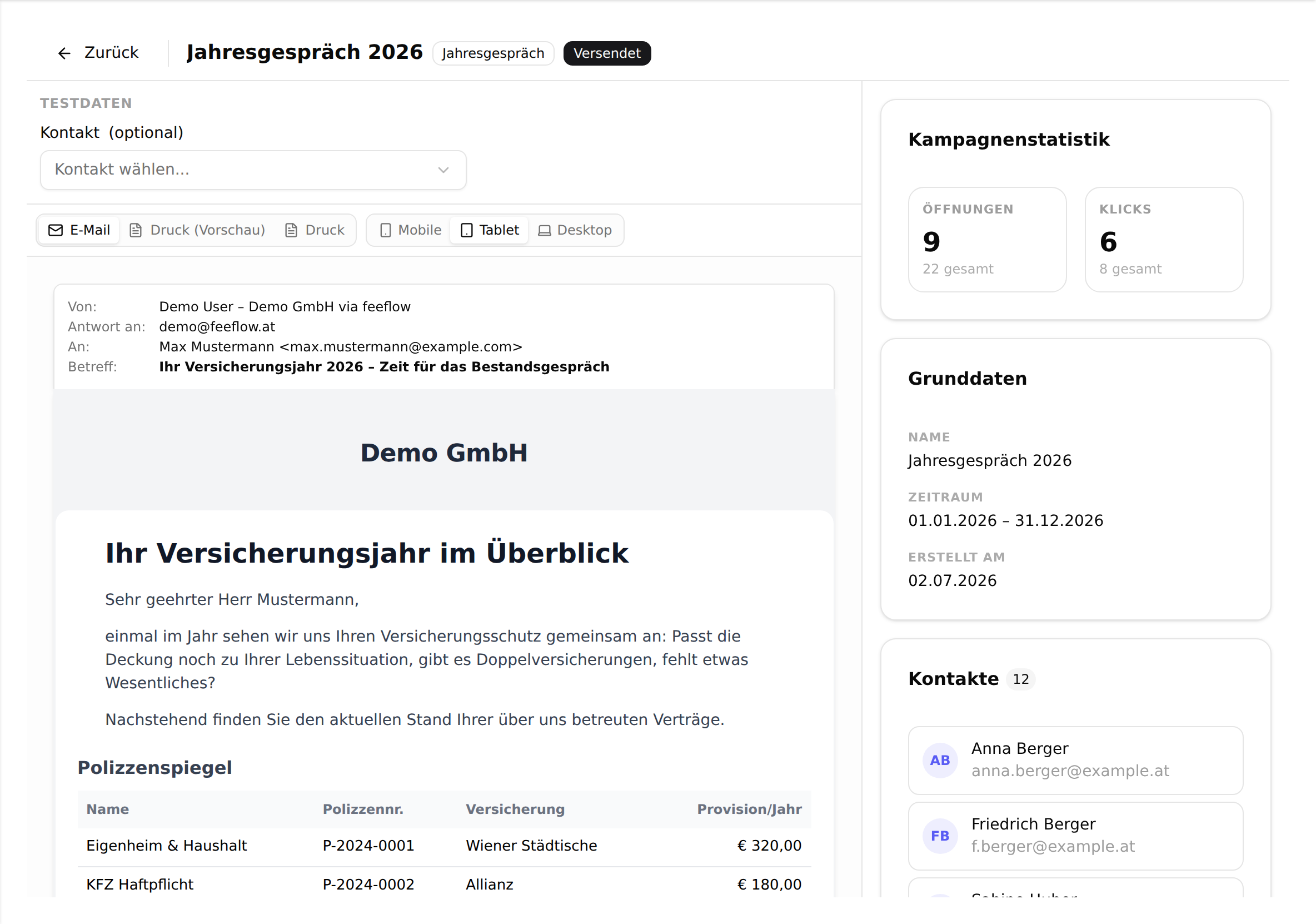This screenshot has width=1316, height=924.
Task: Click Erstellt am date 02.07.2026
Action: [x=952, y=581]
